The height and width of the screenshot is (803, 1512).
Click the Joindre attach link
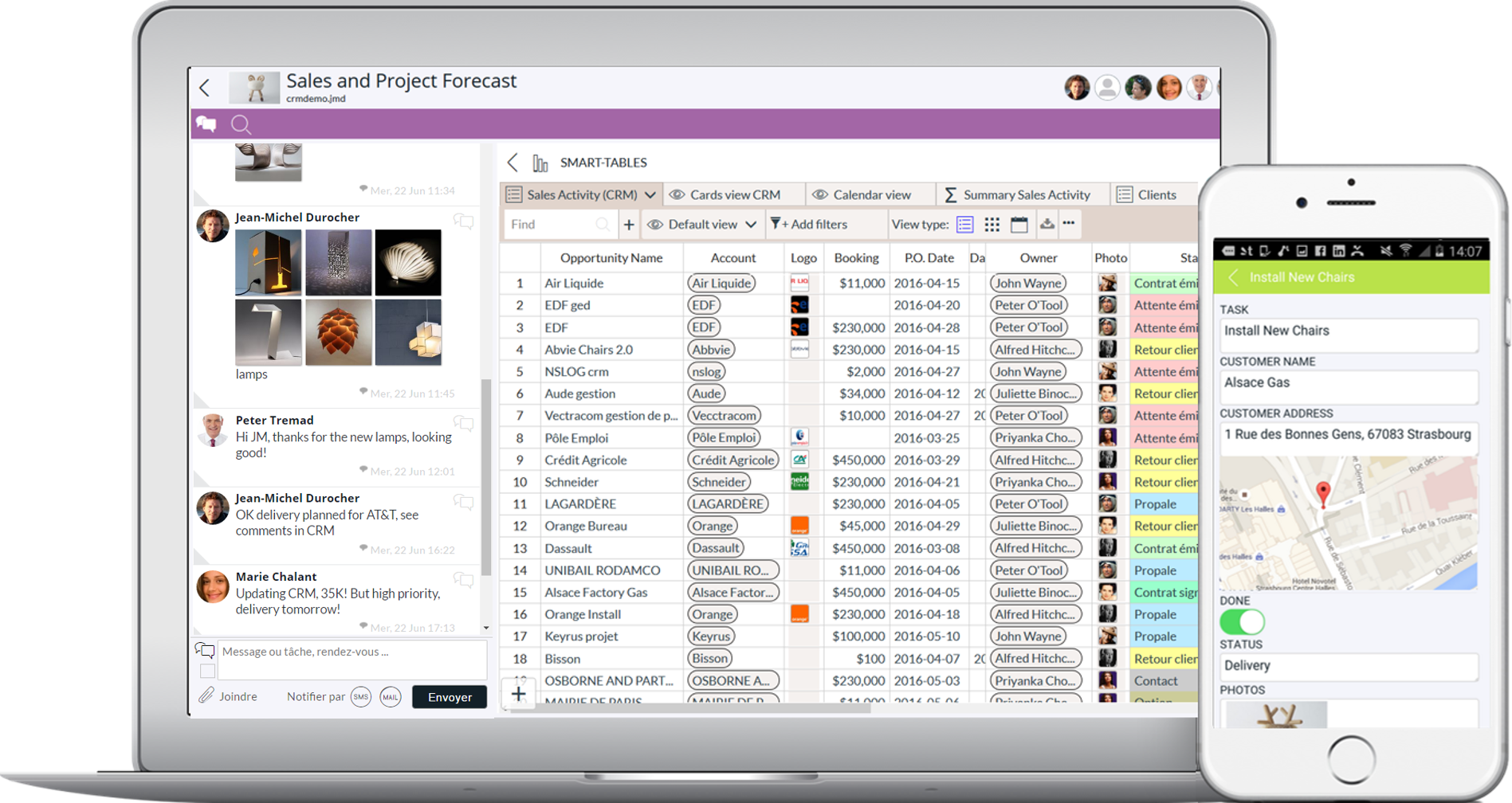pos(238,697)
